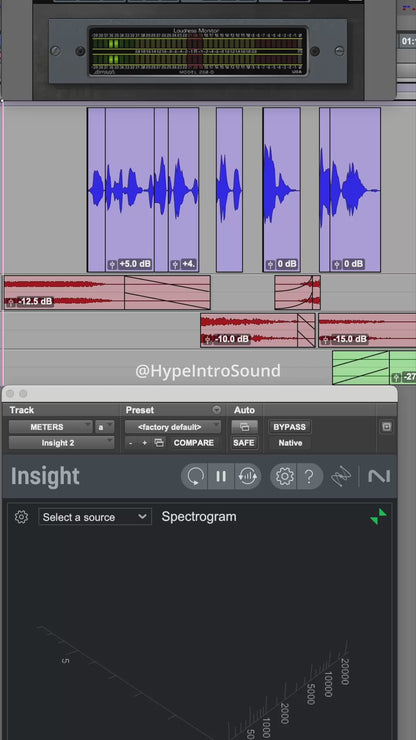Image resolution: width=416 pixels, height=740 pixels.
Task: Expand Spectrogram with green arrows icon
Action: pos(379,516)
